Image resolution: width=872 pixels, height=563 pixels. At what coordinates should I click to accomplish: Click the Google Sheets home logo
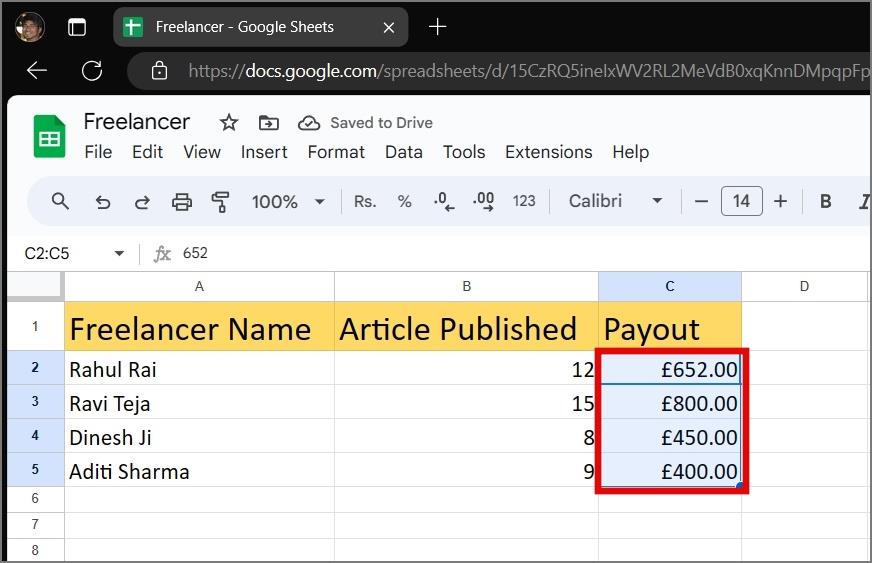49,136
